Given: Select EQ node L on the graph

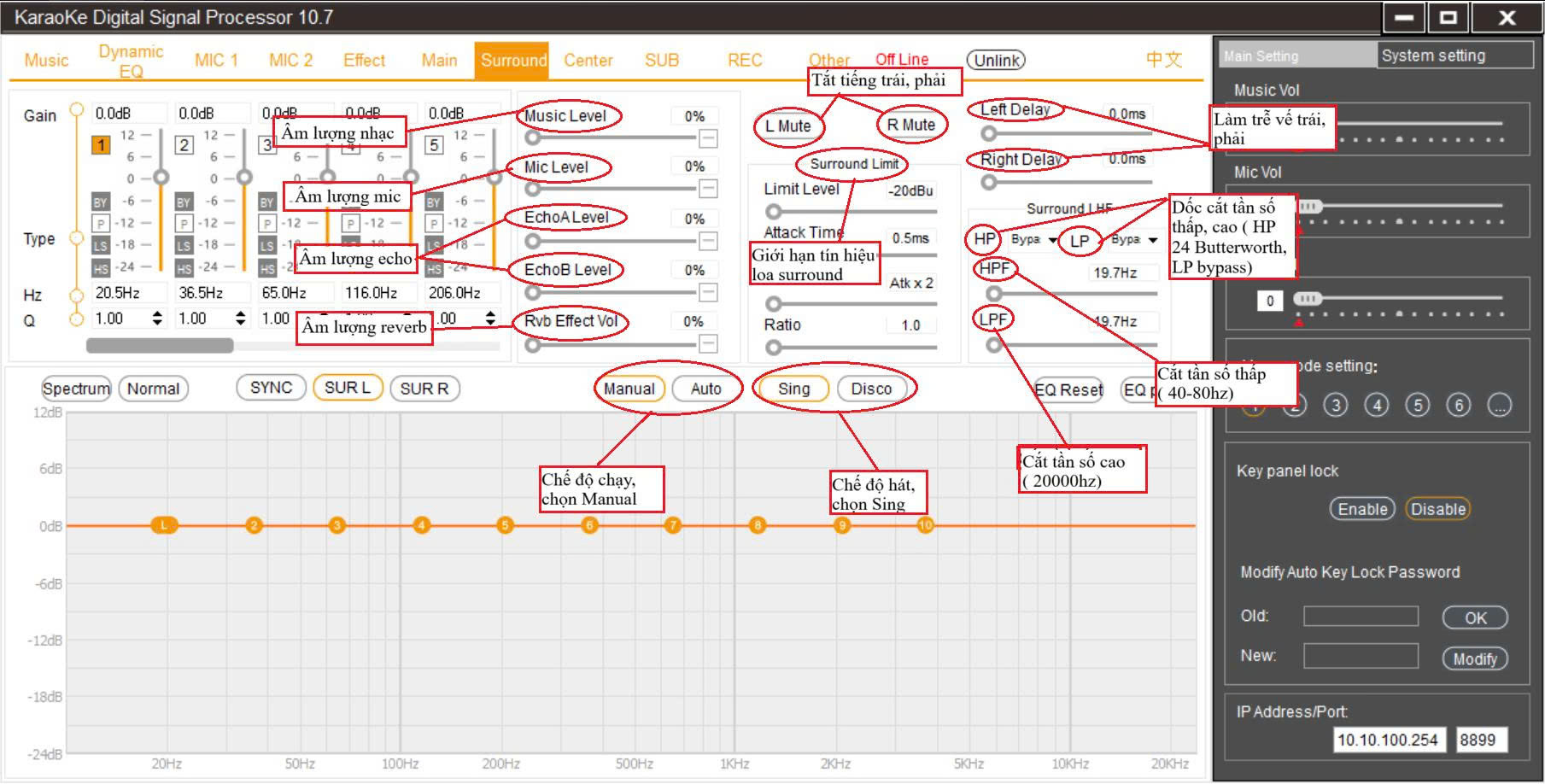Looking at the screenshot, I should click(x=164, y=524).
